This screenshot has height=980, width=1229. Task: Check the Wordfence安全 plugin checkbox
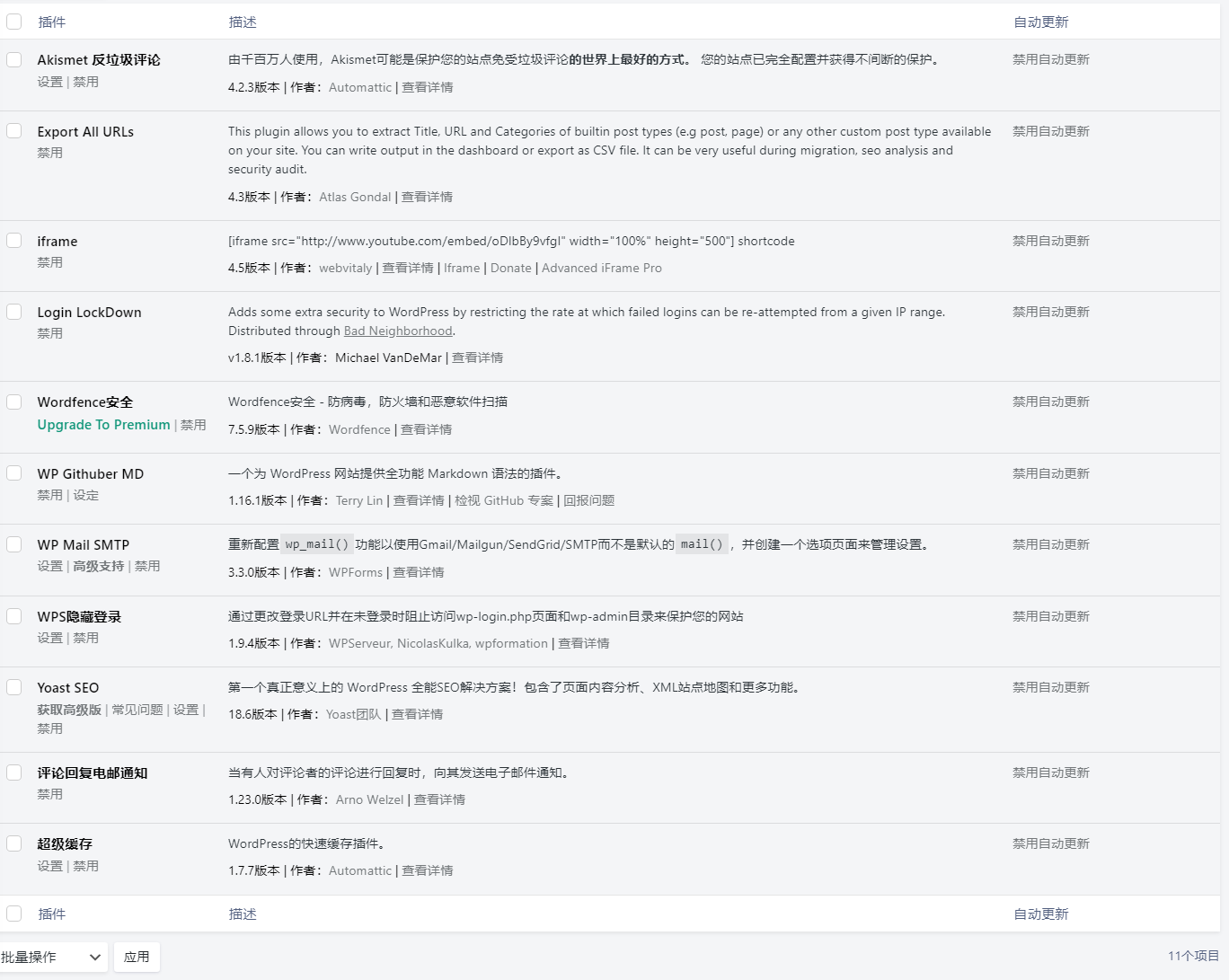[14, 402]
